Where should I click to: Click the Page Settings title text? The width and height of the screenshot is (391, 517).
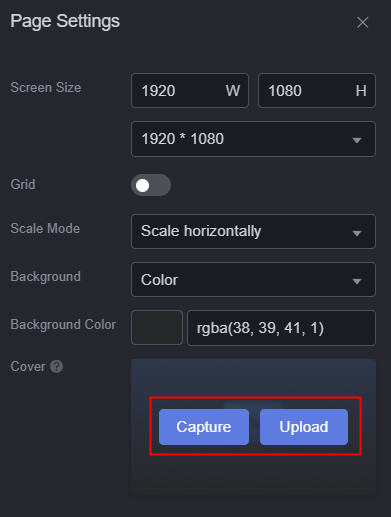pyautogui.click(x=65, y=22)
